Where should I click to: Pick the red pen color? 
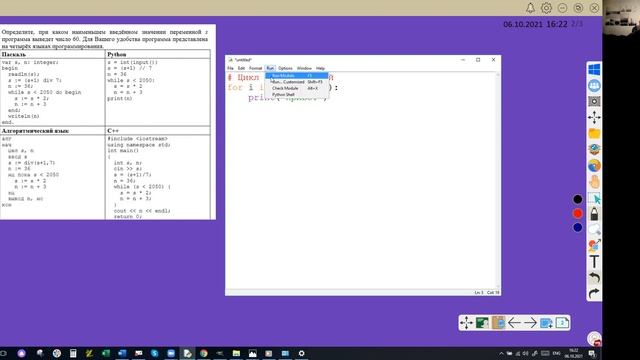[577, 213]
